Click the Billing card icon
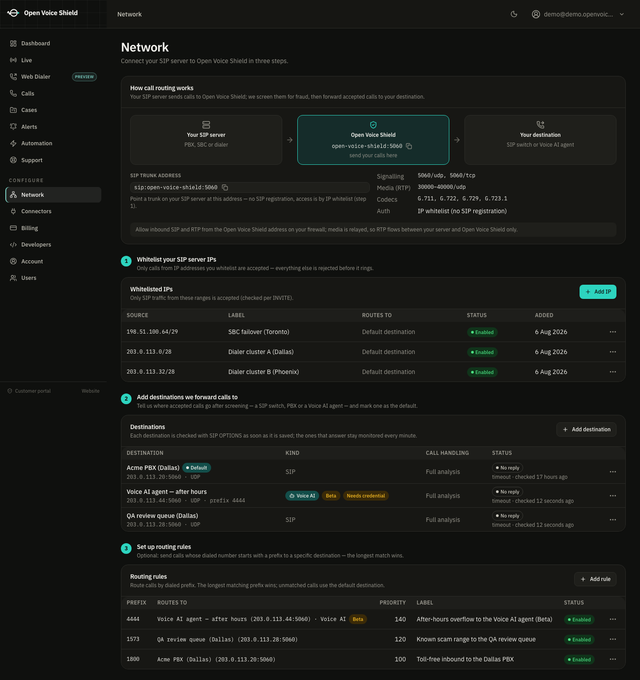 pyautogui.click(x=13, y=228)
